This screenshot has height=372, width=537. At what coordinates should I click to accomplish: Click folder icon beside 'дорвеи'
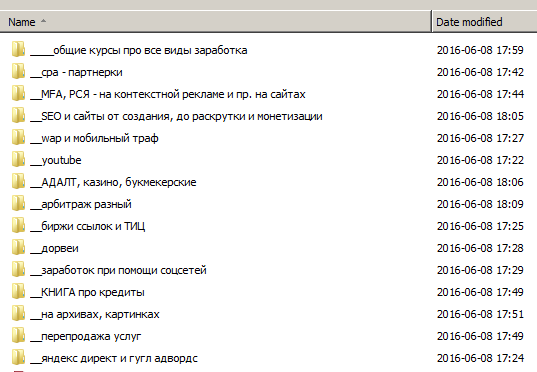[x=18, y=247]
